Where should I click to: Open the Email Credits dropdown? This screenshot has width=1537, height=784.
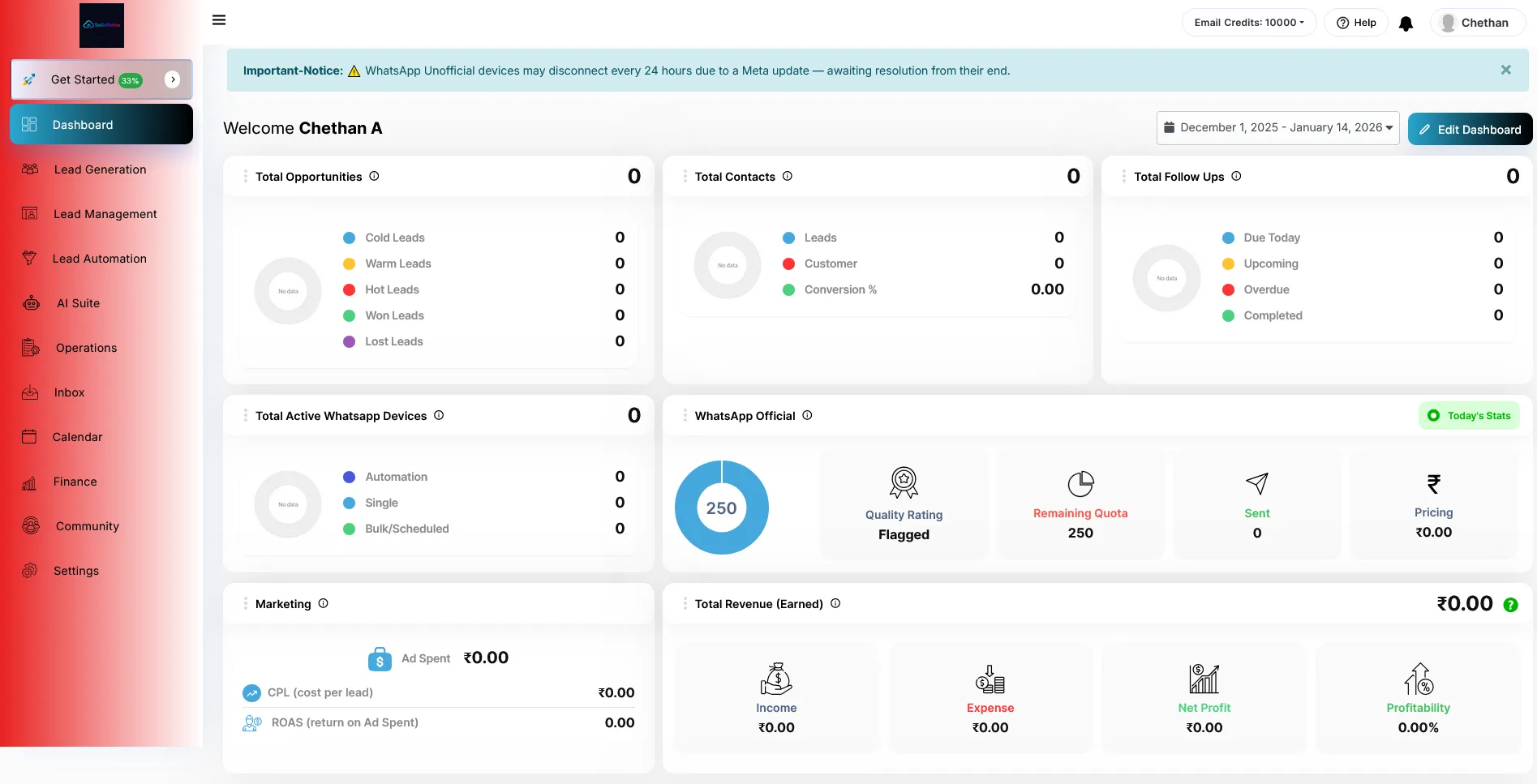tap(1248, 23)
